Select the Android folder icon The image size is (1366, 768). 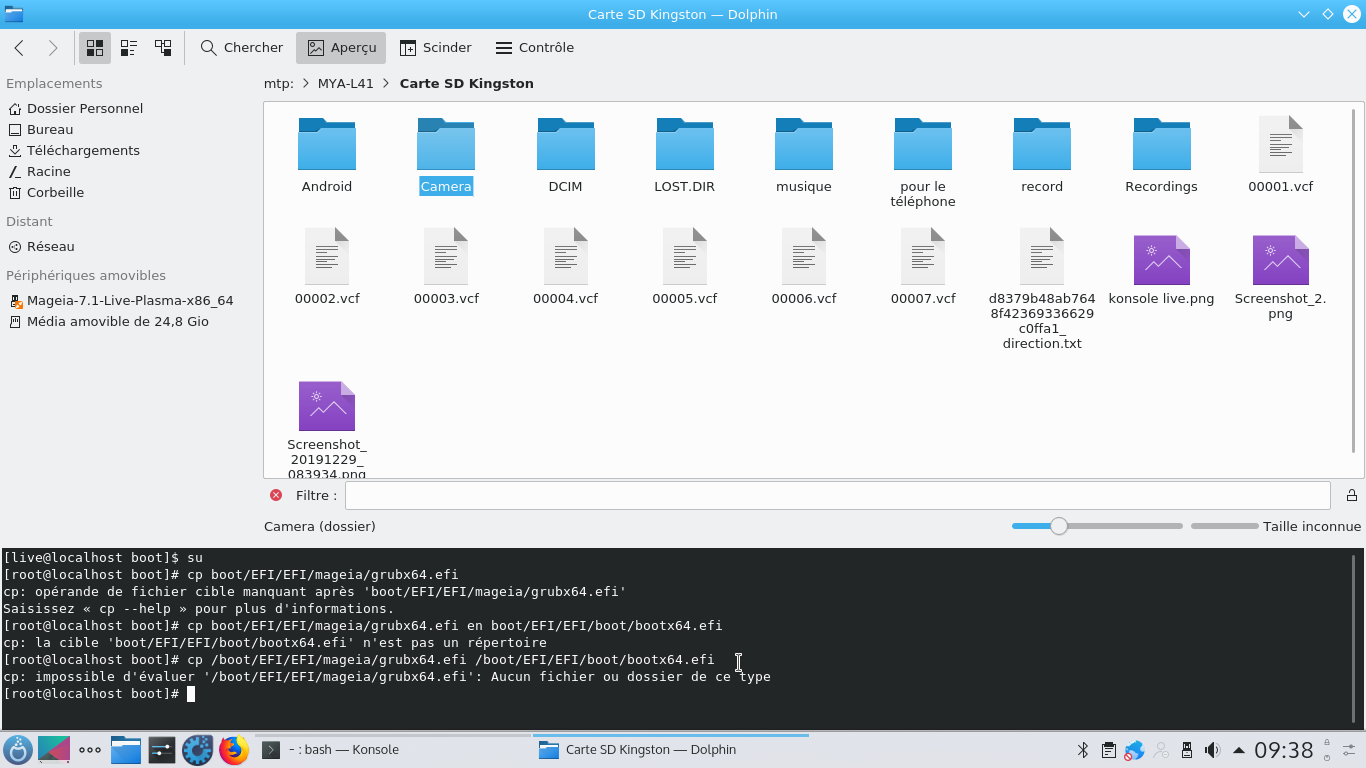click(327, 144)
